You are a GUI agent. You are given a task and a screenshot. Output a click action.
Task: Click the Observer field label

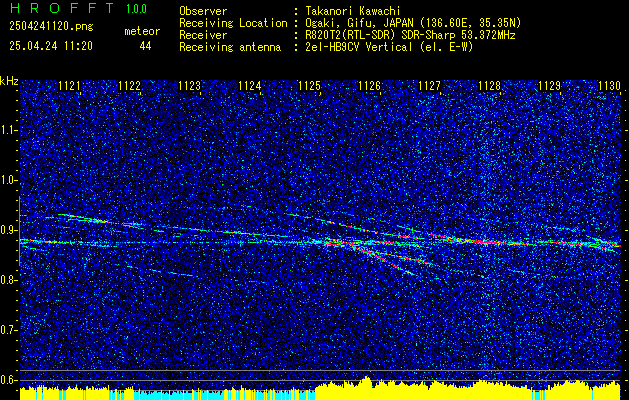203,11
